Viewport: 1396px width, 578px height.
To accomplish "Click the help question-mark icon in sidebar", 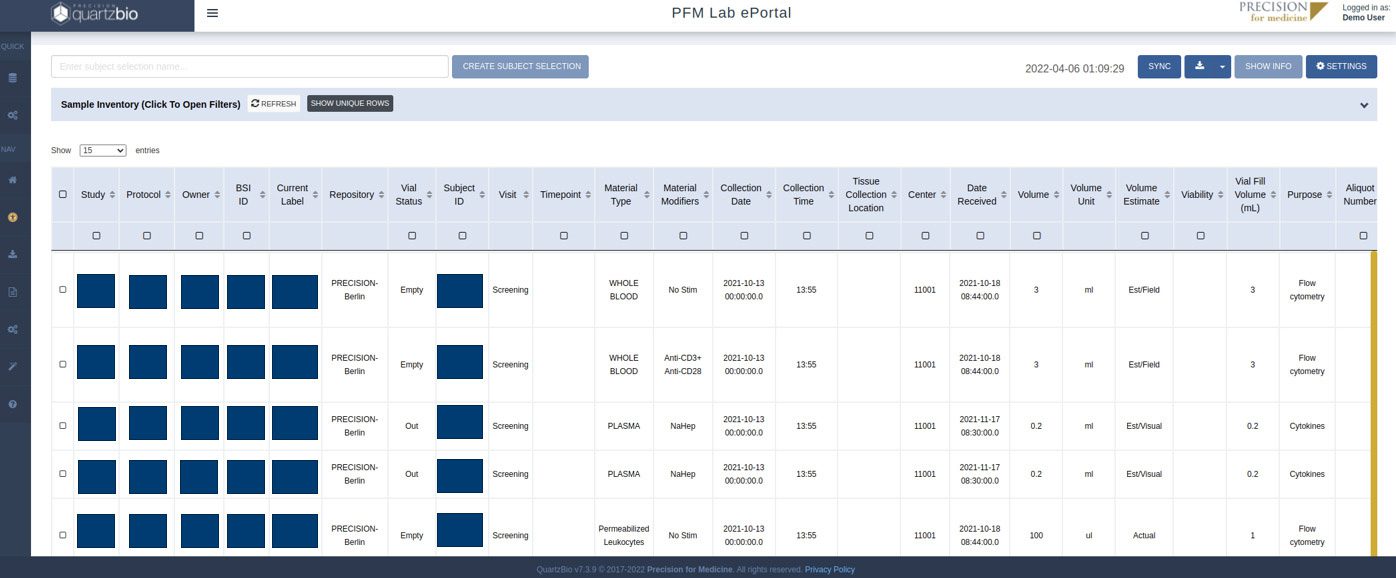I will tap(12, 402).
